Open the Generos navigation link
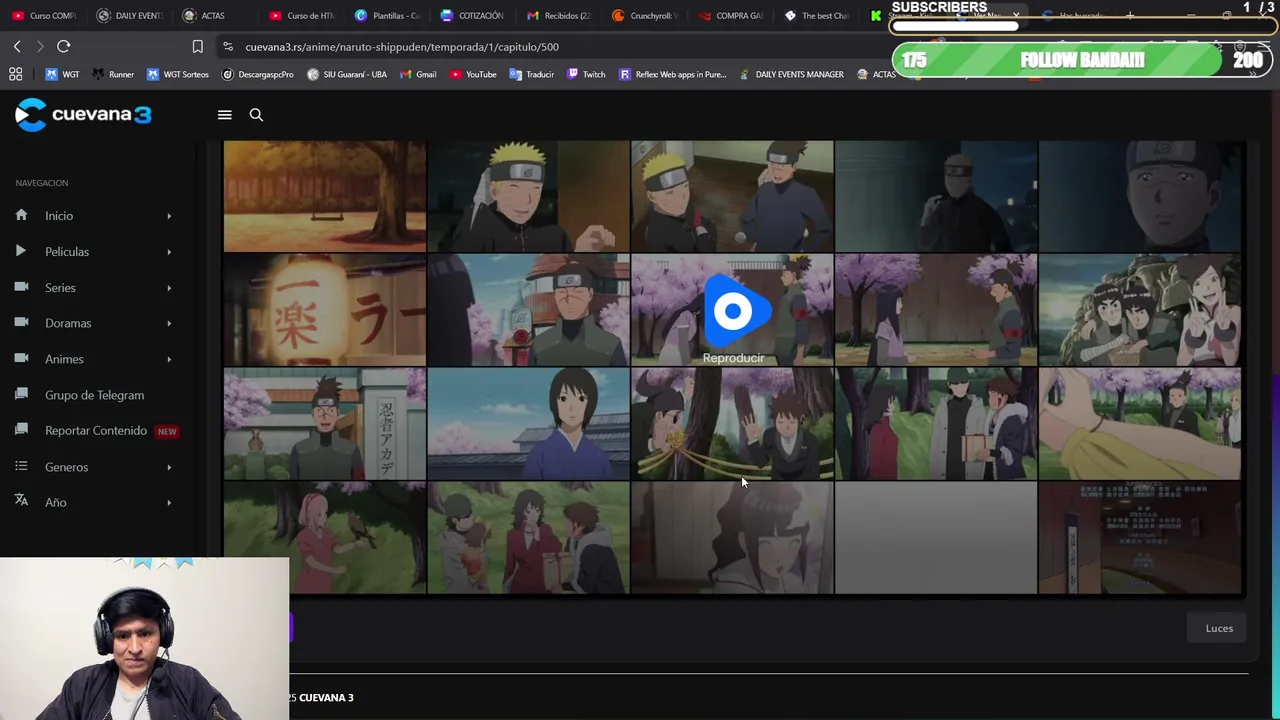The image size is (1280, 720). [66, 467]
